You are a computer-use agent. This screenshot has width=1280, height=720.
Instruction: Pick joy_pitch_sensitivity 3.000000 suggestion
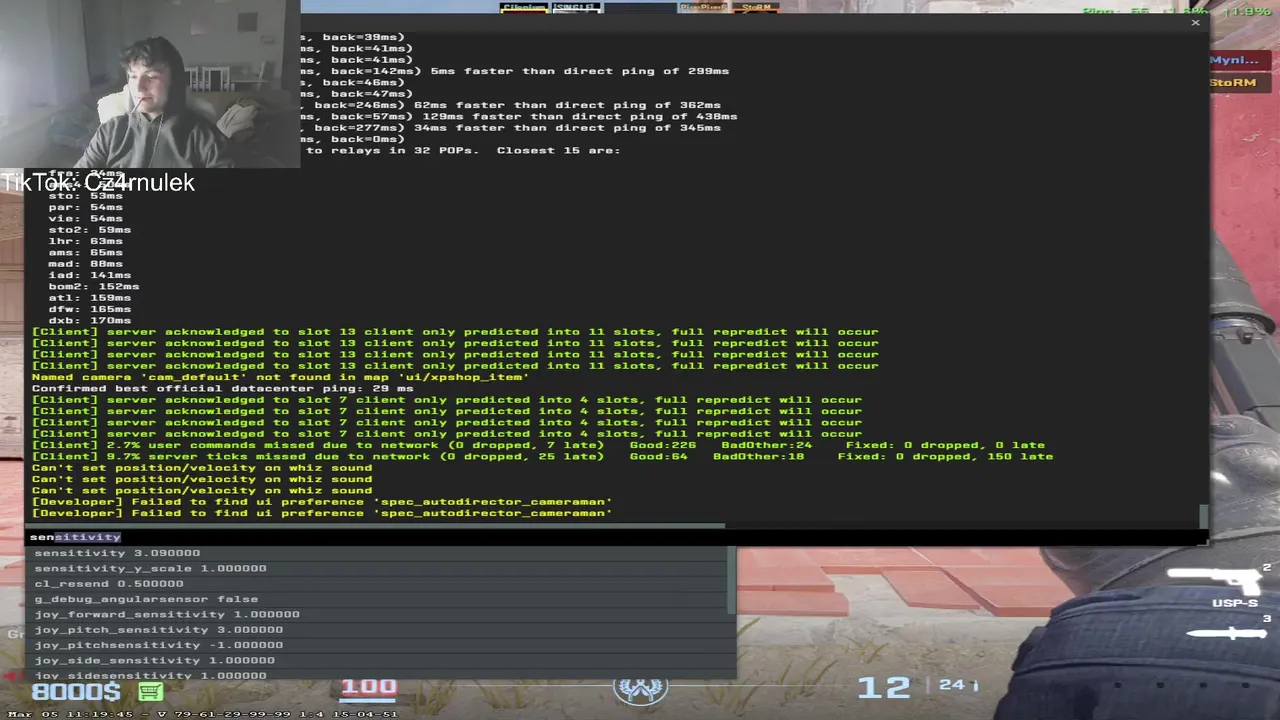158,630
